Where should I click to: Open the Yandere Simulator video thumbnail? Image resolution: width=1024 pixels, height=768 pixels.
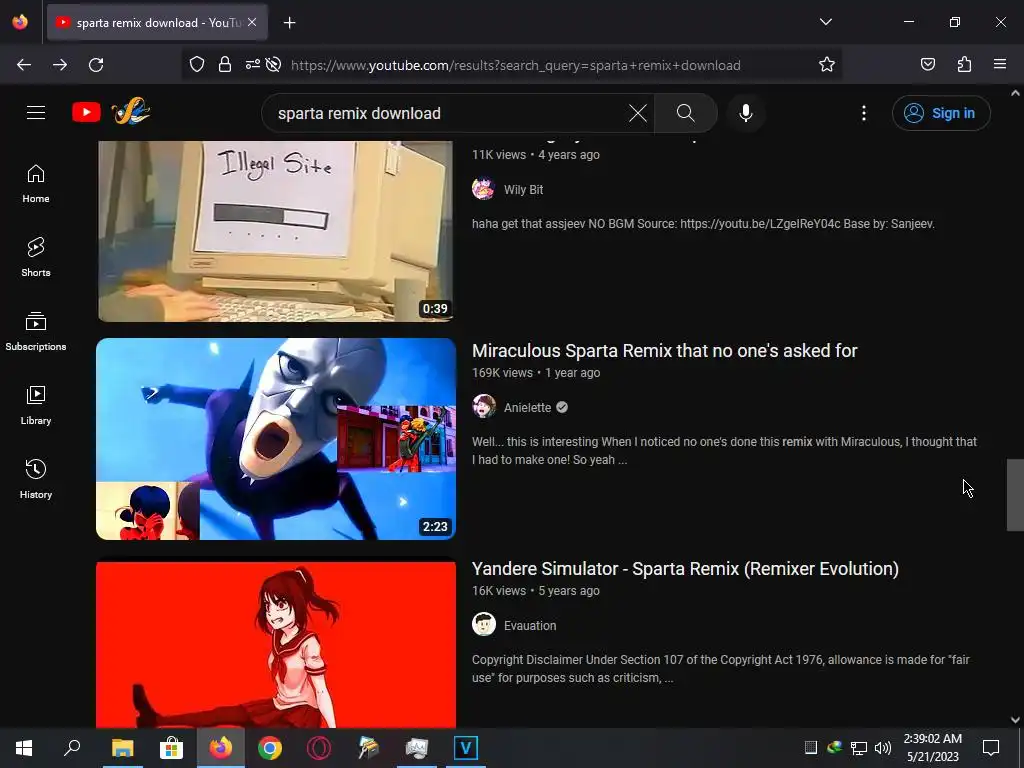coord(276,645)
